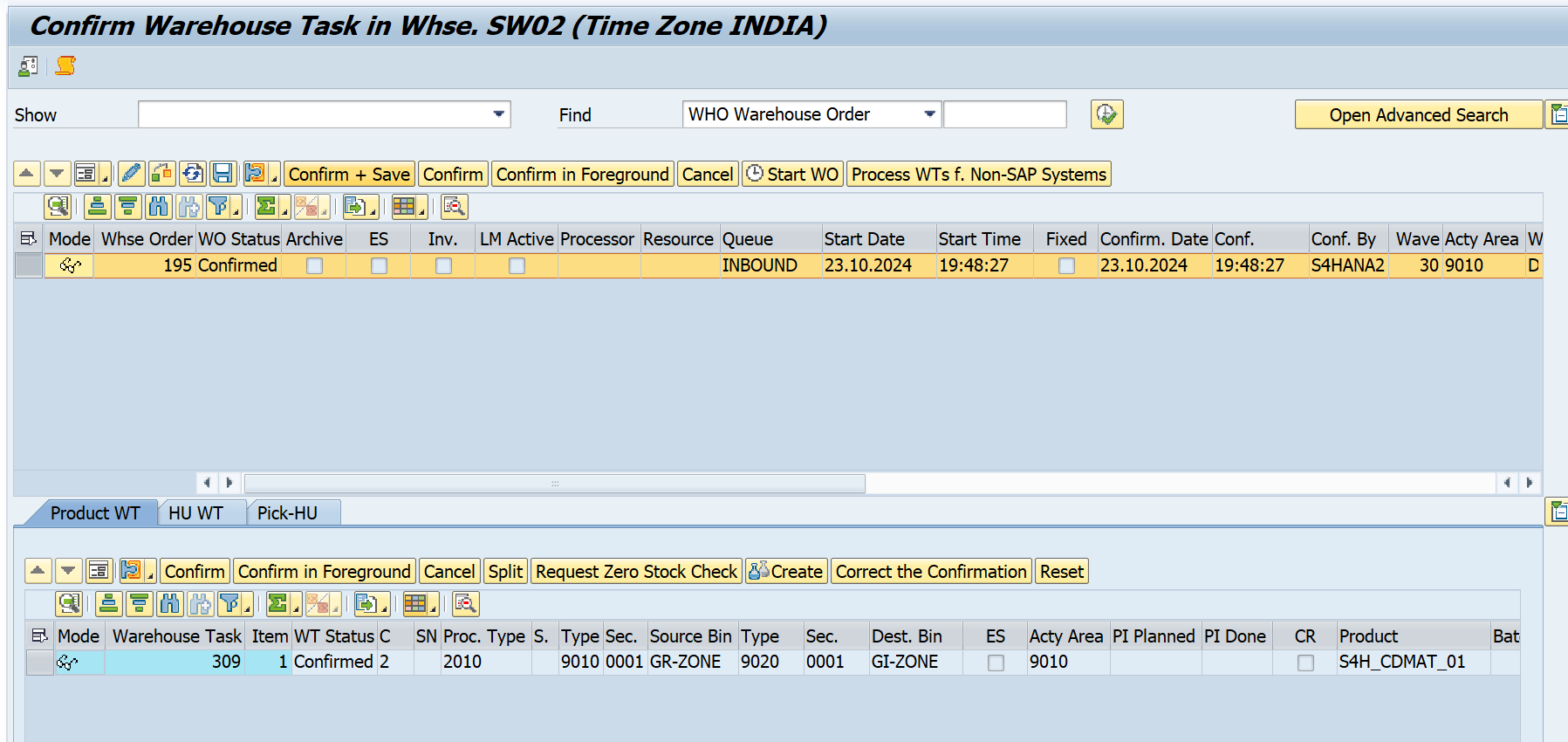
Task: Click the hierarchy icon beside the pencil
Action: point(162,174)
